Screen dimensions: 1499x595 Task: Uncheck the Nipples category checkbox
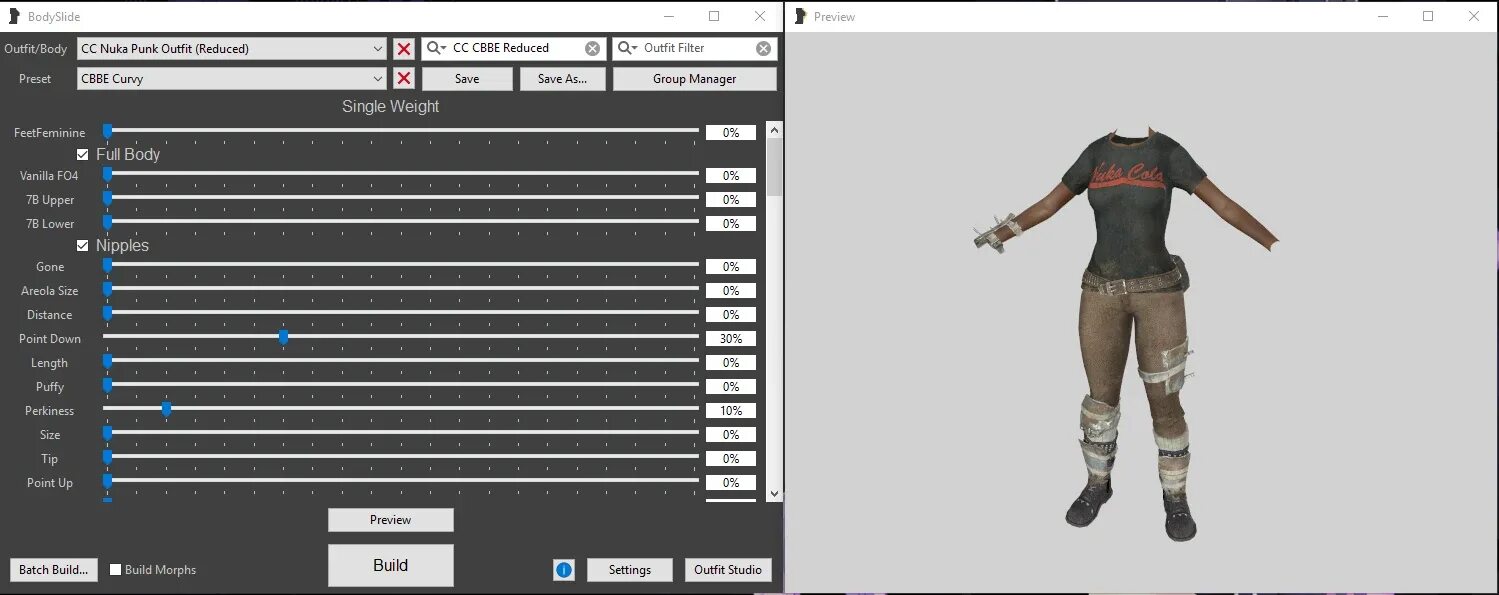83,246
